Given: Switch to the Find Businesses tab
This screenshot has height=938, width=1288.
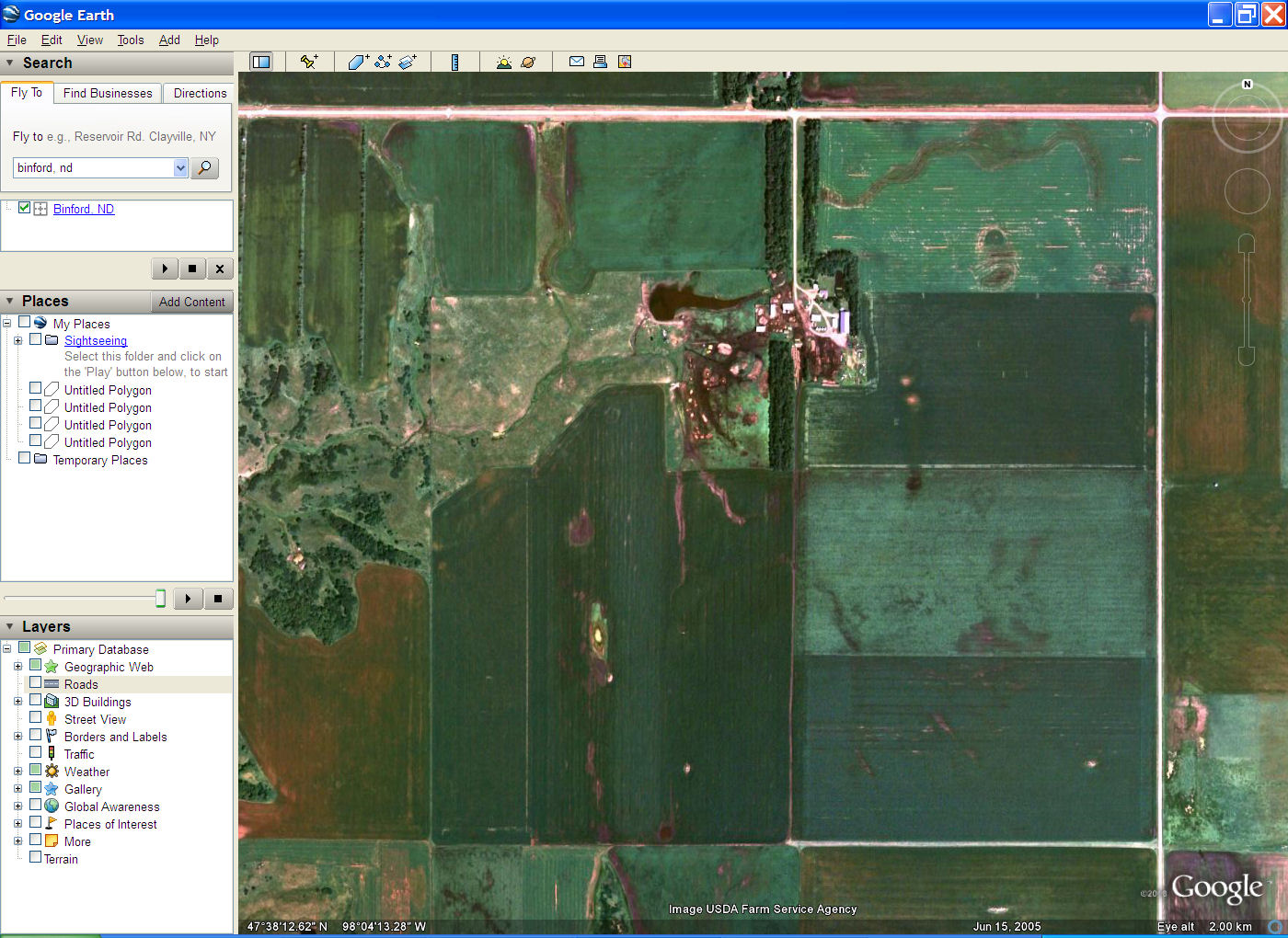Looking at the screenshot, I should (108, 93).
